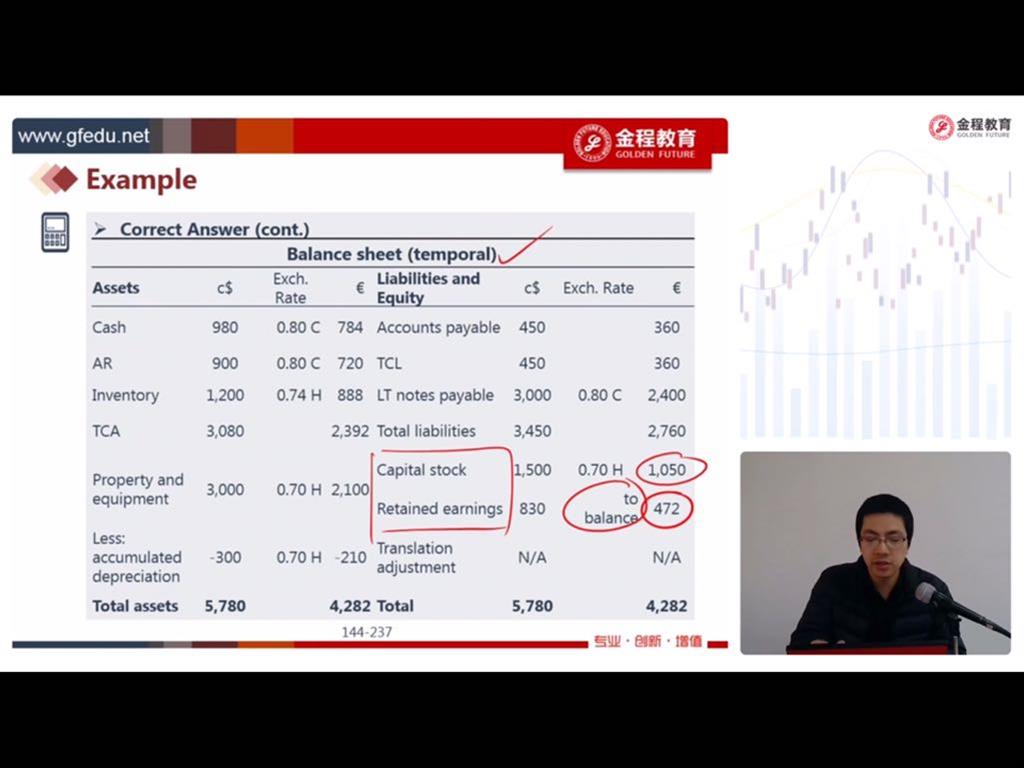Image resolution: width=1024 pixels, height=768 pixels.
Task: Select the accumulated depreciation euro value -210
Action: [x=351, y=557]
